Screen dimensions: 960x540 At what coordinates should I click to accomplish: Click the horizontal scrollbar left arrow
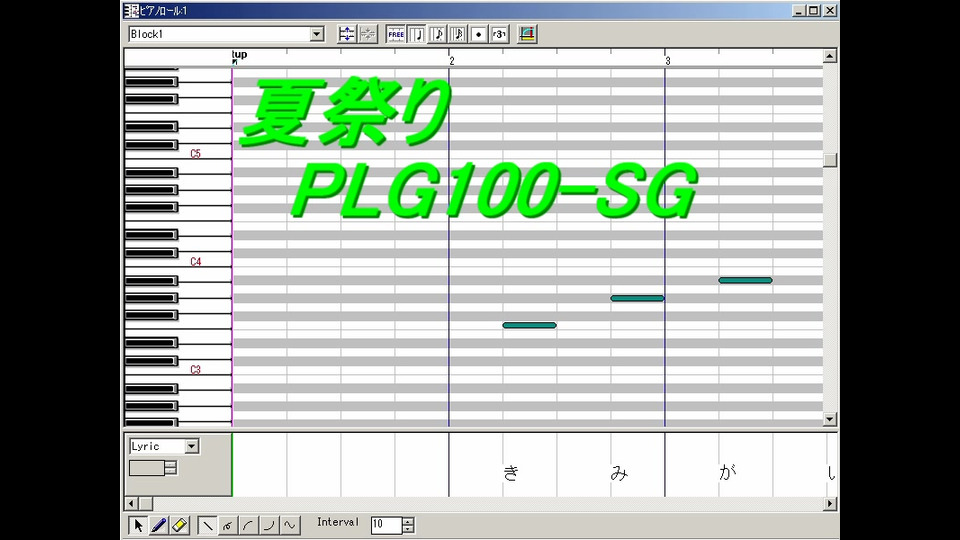(131, 503)
